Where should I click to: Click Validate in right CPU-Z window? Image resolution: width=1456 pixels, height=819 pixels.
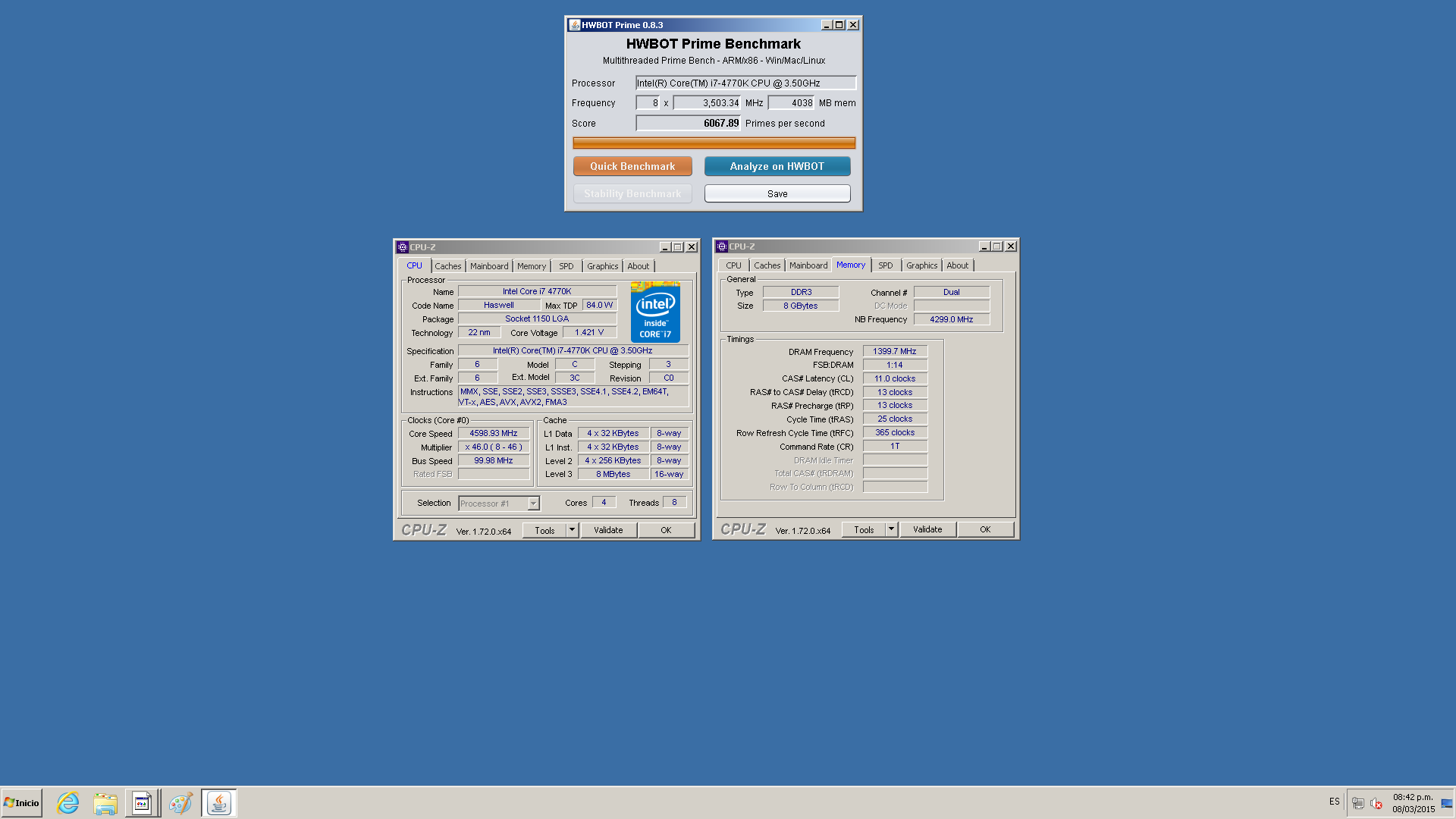tap(927, 529)
